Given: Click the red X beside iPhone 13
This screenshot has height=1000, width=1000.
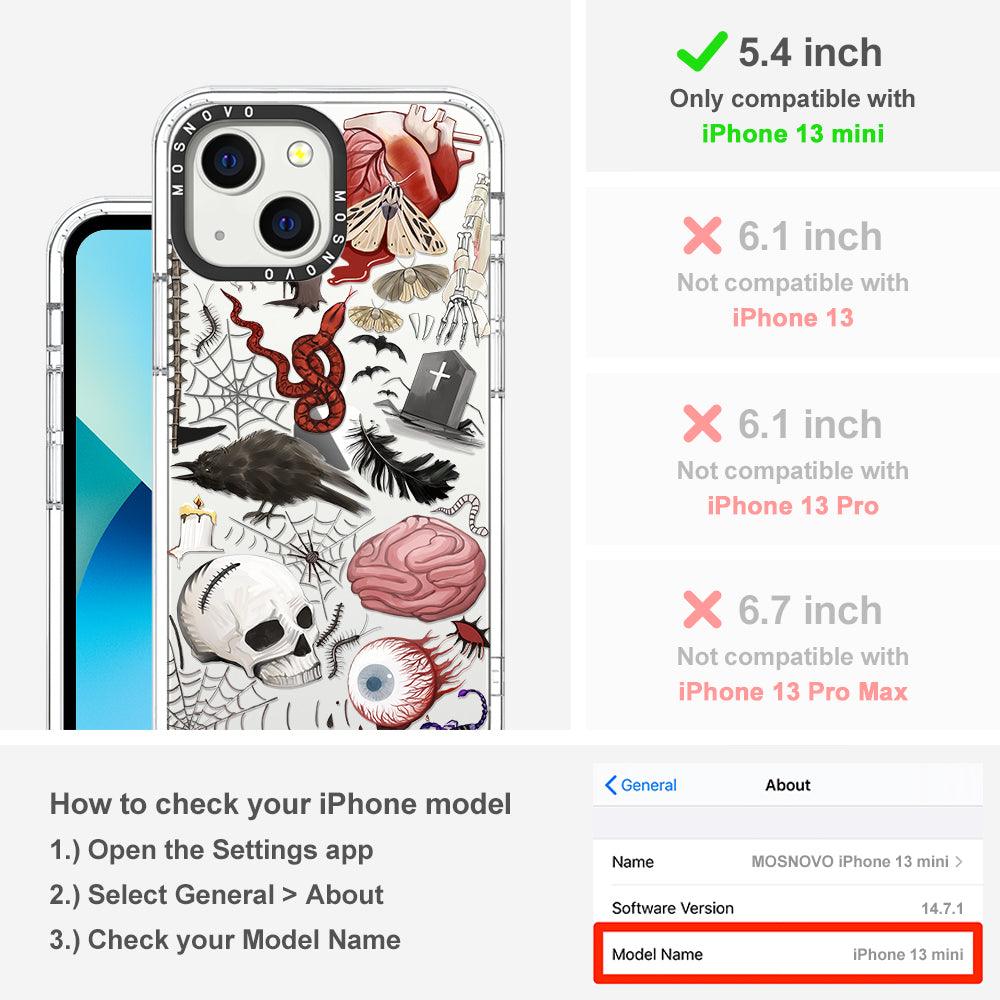Looking at the screenshot, I should pos(702,235).
